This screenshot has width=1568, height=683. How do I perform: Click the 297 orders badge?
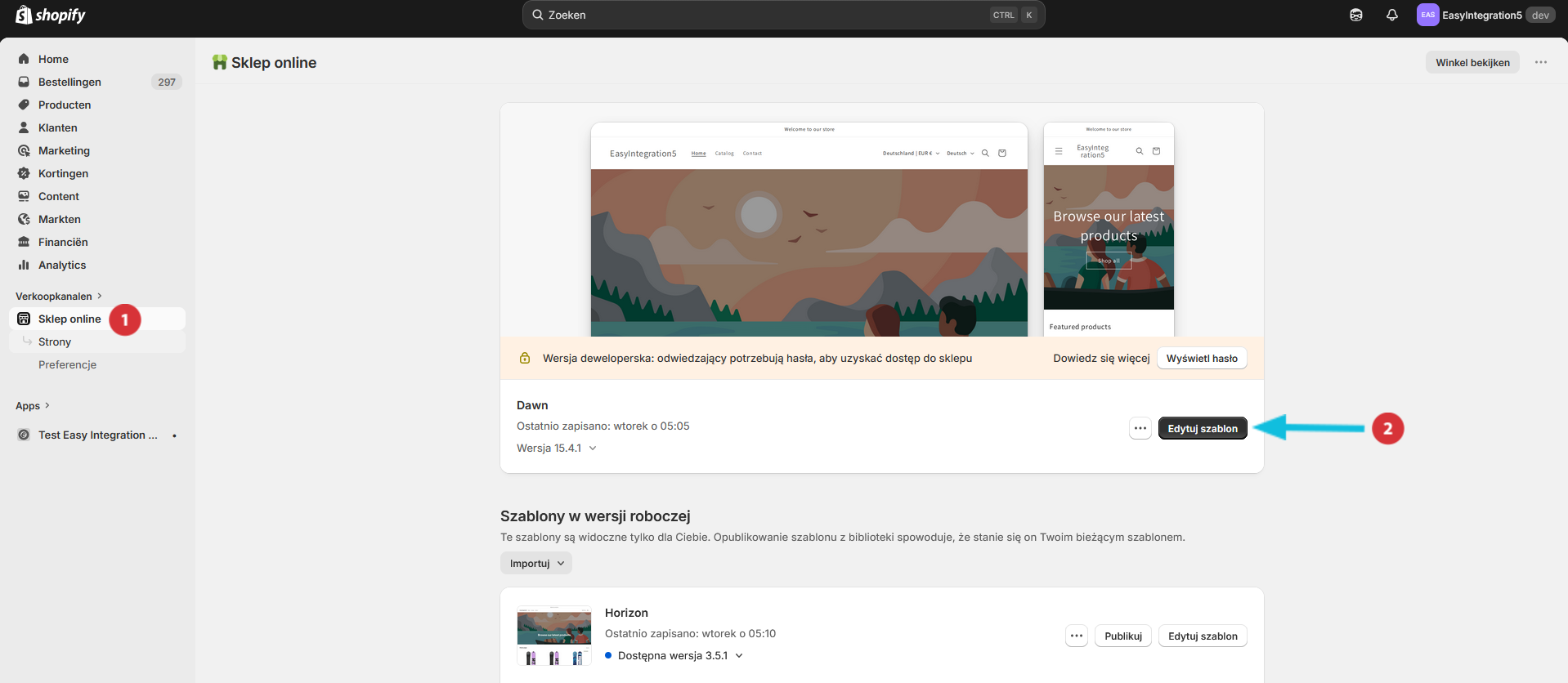167,82
